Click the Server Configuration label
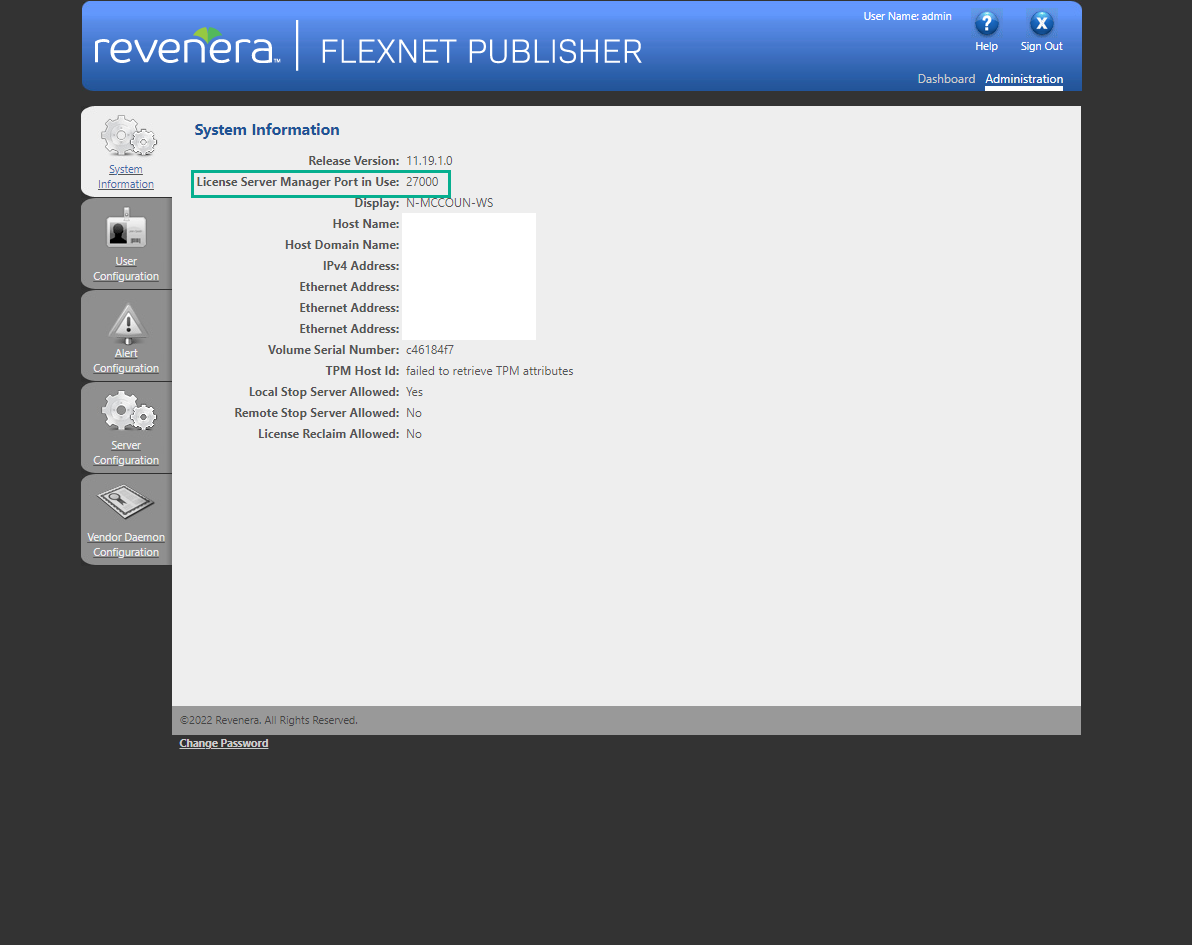 pos(126,452)
